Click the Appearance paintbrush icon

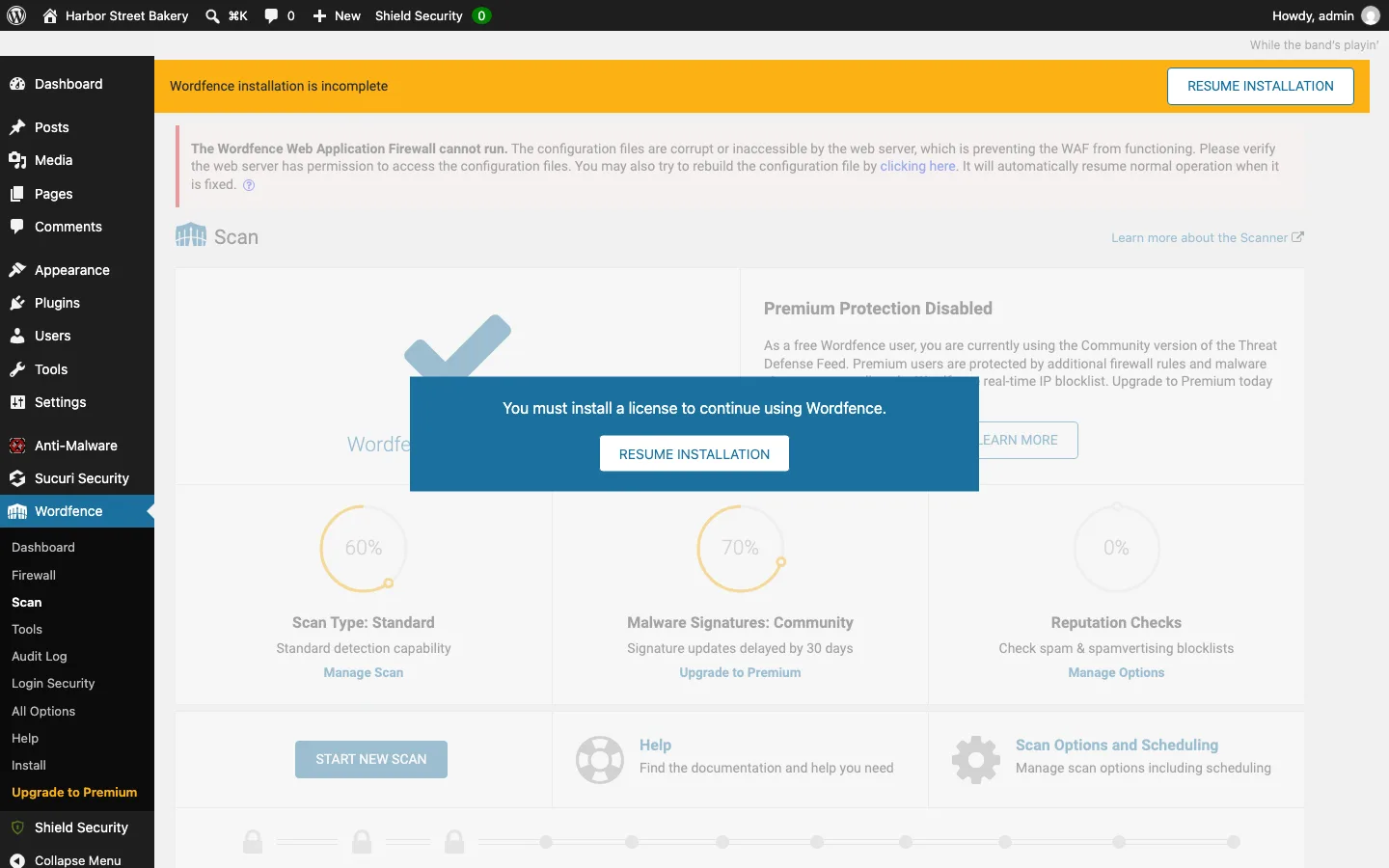(17, 270)
